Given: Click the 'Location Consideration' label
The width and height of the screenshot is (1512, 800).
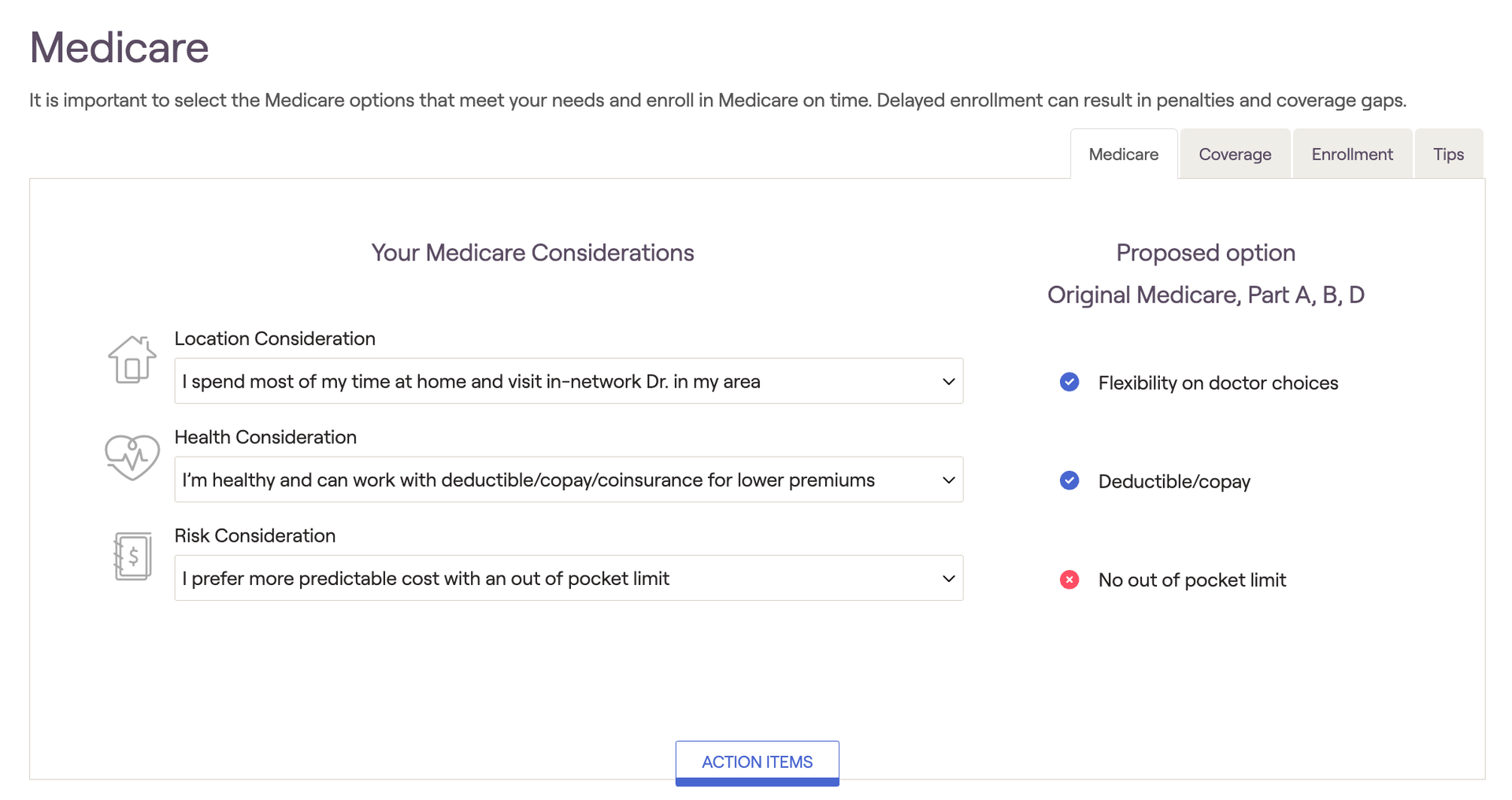Looking at the screenshot, I should click(x=275, y=339).
